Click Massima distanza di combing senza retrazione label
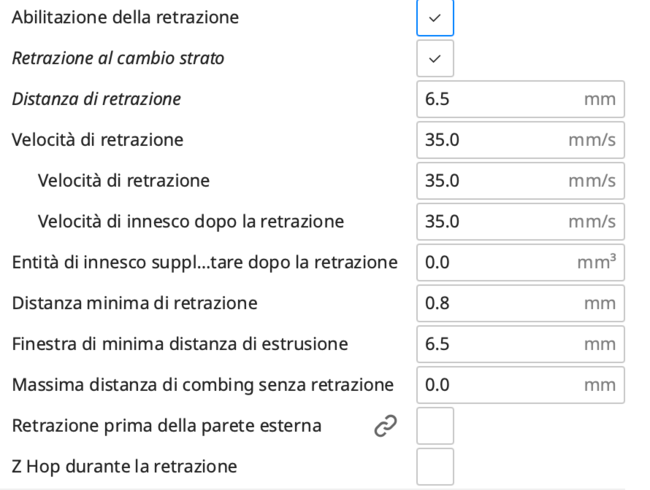650x490 pixels. pos(202,385)
